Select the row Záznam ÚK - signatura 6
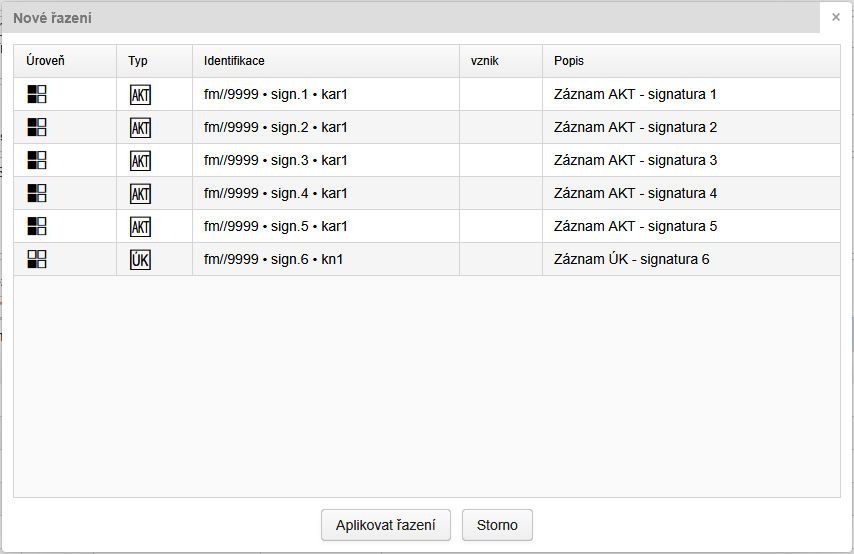Viewport: 854px width, 554px height. [631, 260]
